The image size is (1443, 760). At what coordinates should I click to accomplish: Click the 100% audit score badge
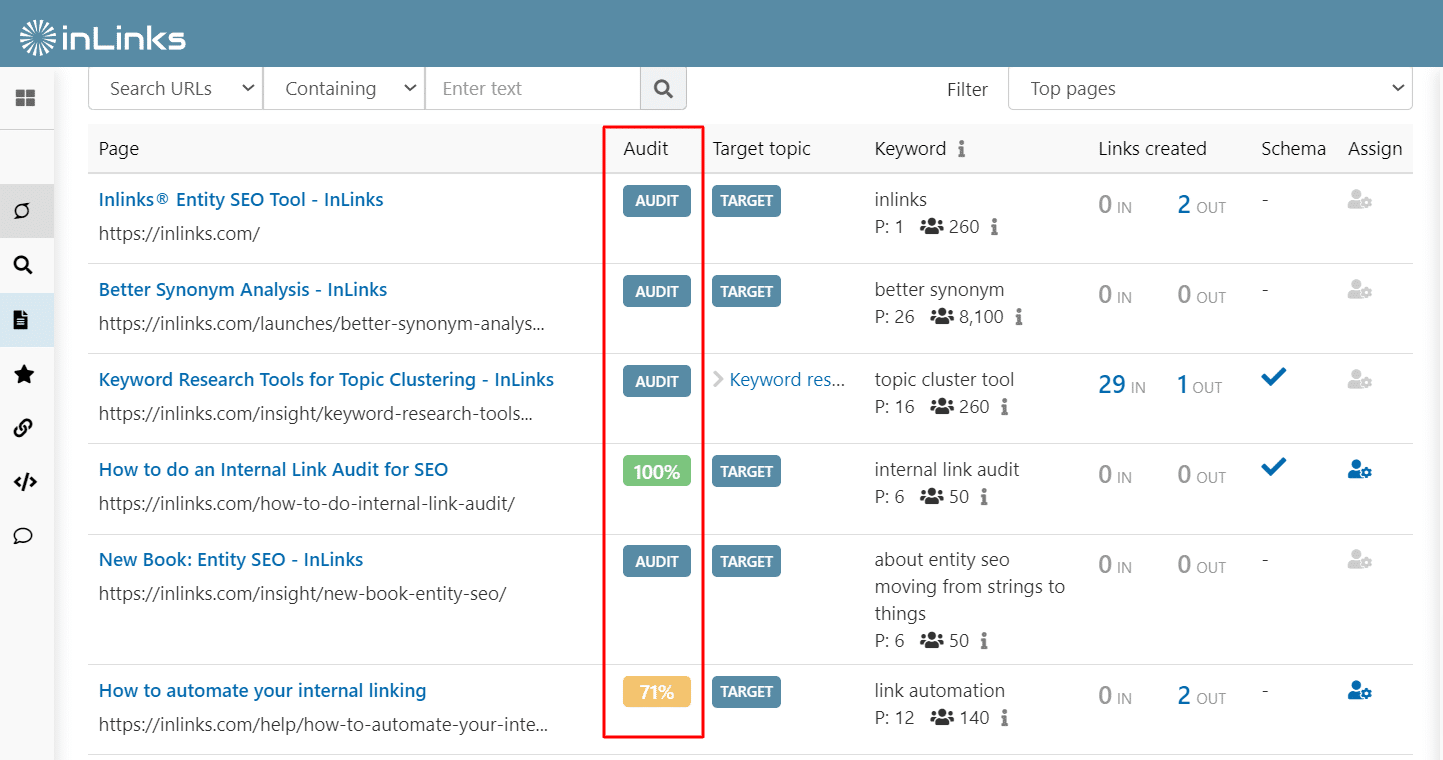[x=657, y=472]
